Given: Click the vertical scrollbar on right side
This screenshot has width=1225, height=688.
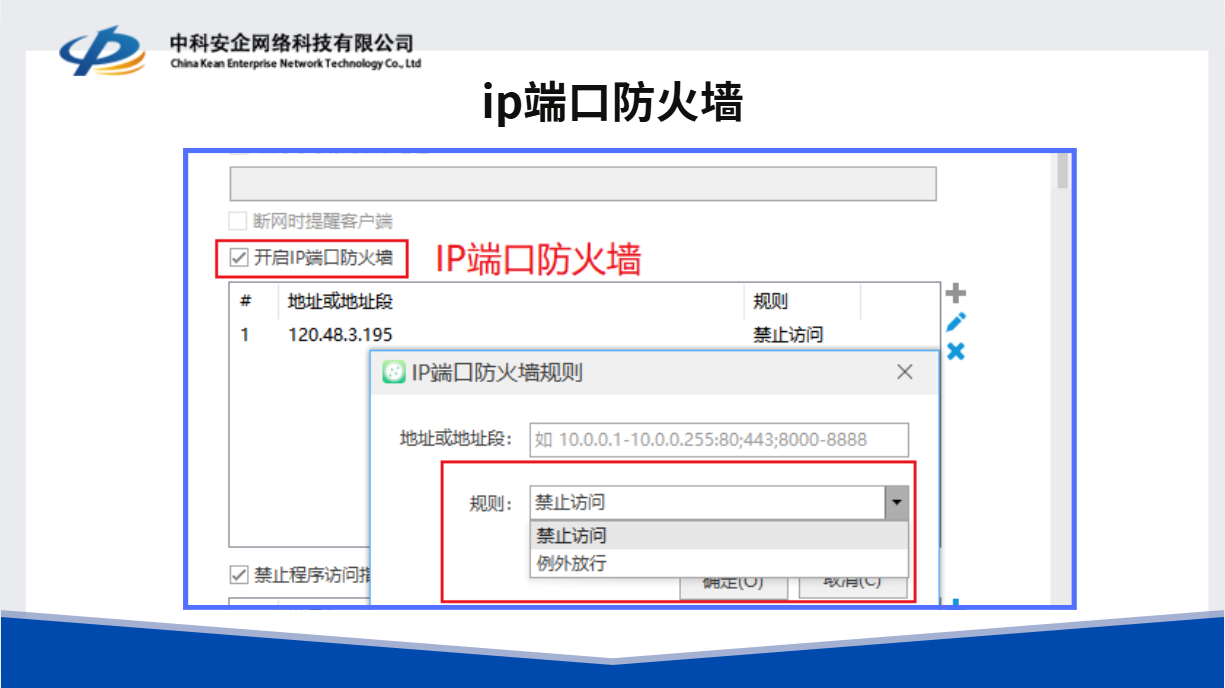Looking at the screenshot, I should tap(1063, 173).
